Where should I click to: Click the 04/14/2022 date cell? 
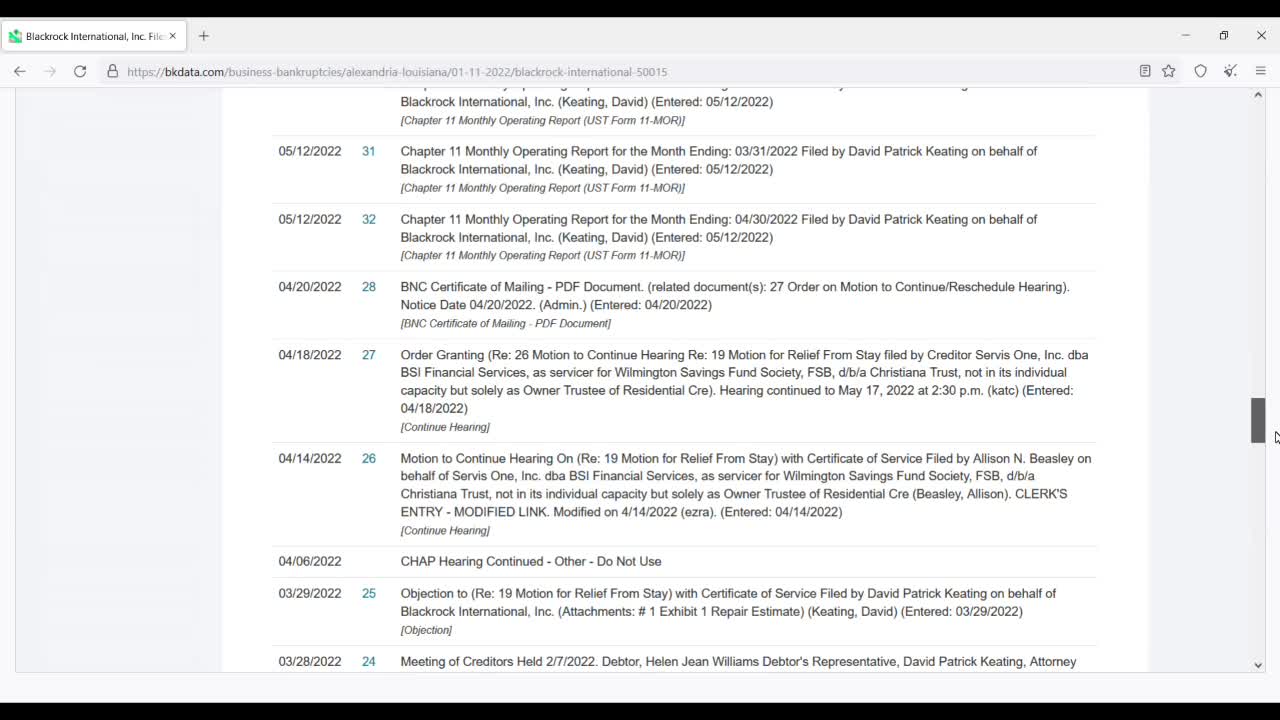coord(310,458)
